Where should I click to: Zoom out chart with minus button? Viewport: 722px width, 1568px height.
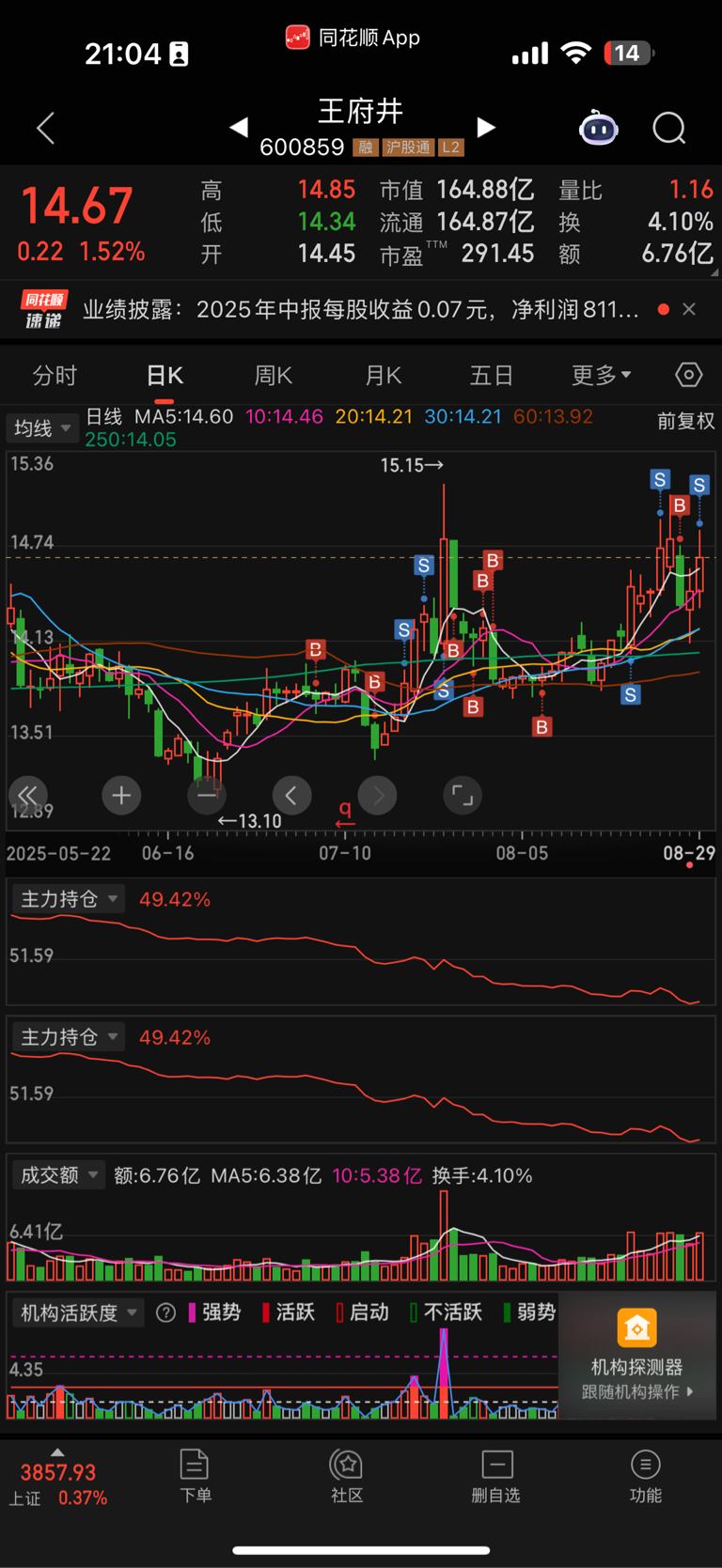207,796
